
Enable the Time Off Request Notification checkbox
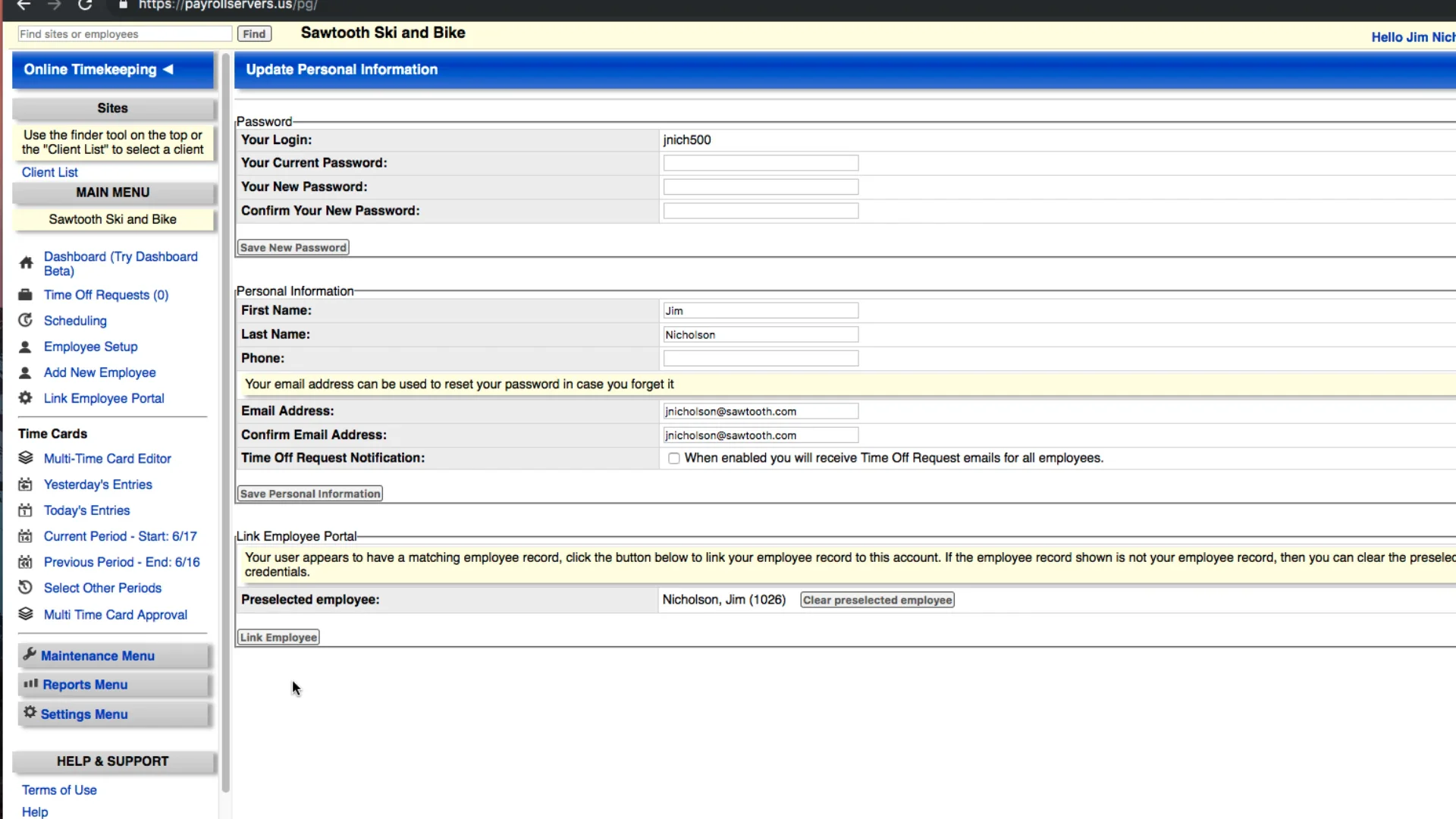[673, 458]
